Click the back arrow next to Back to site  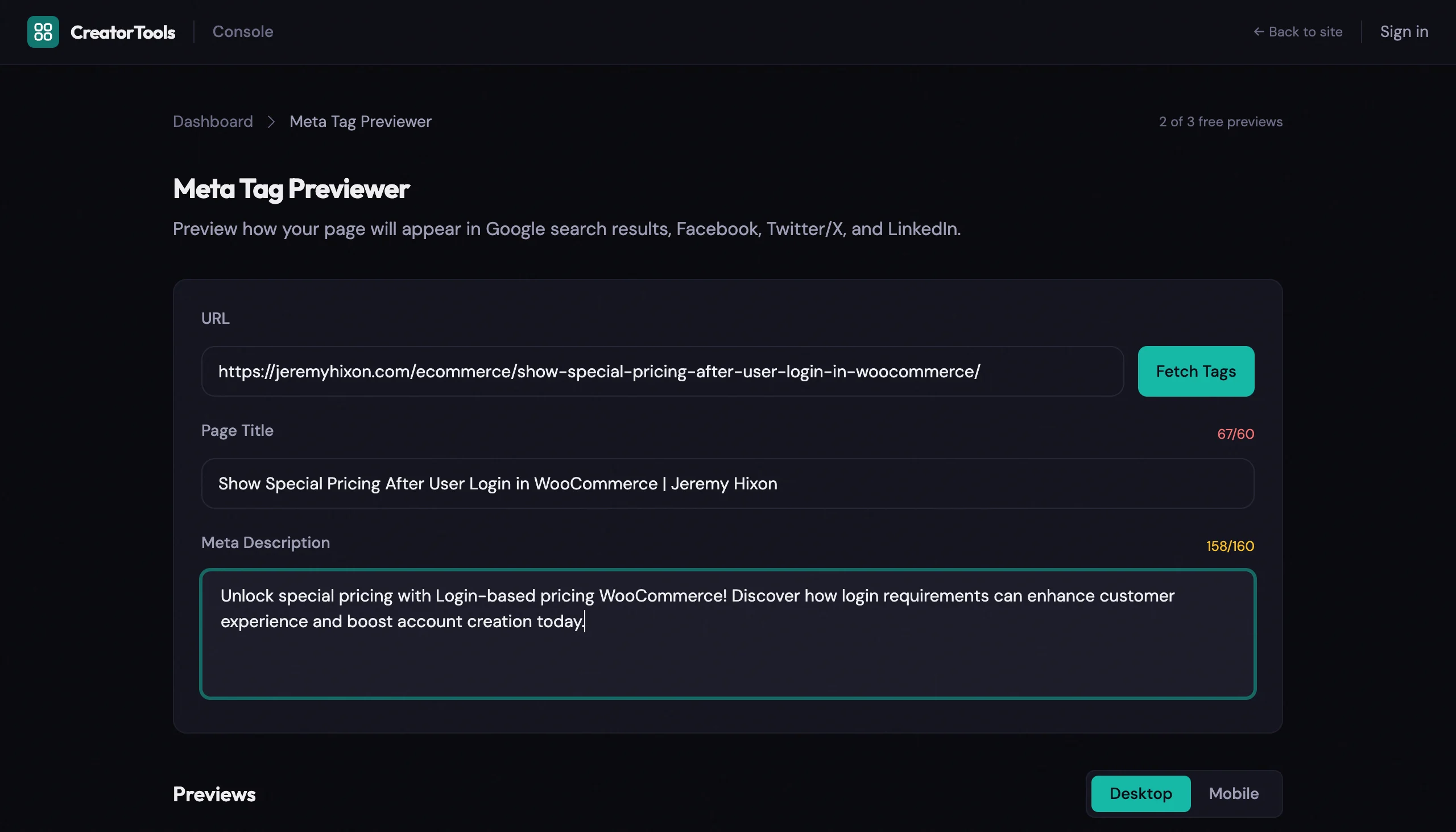click(x=1258, y=31)
